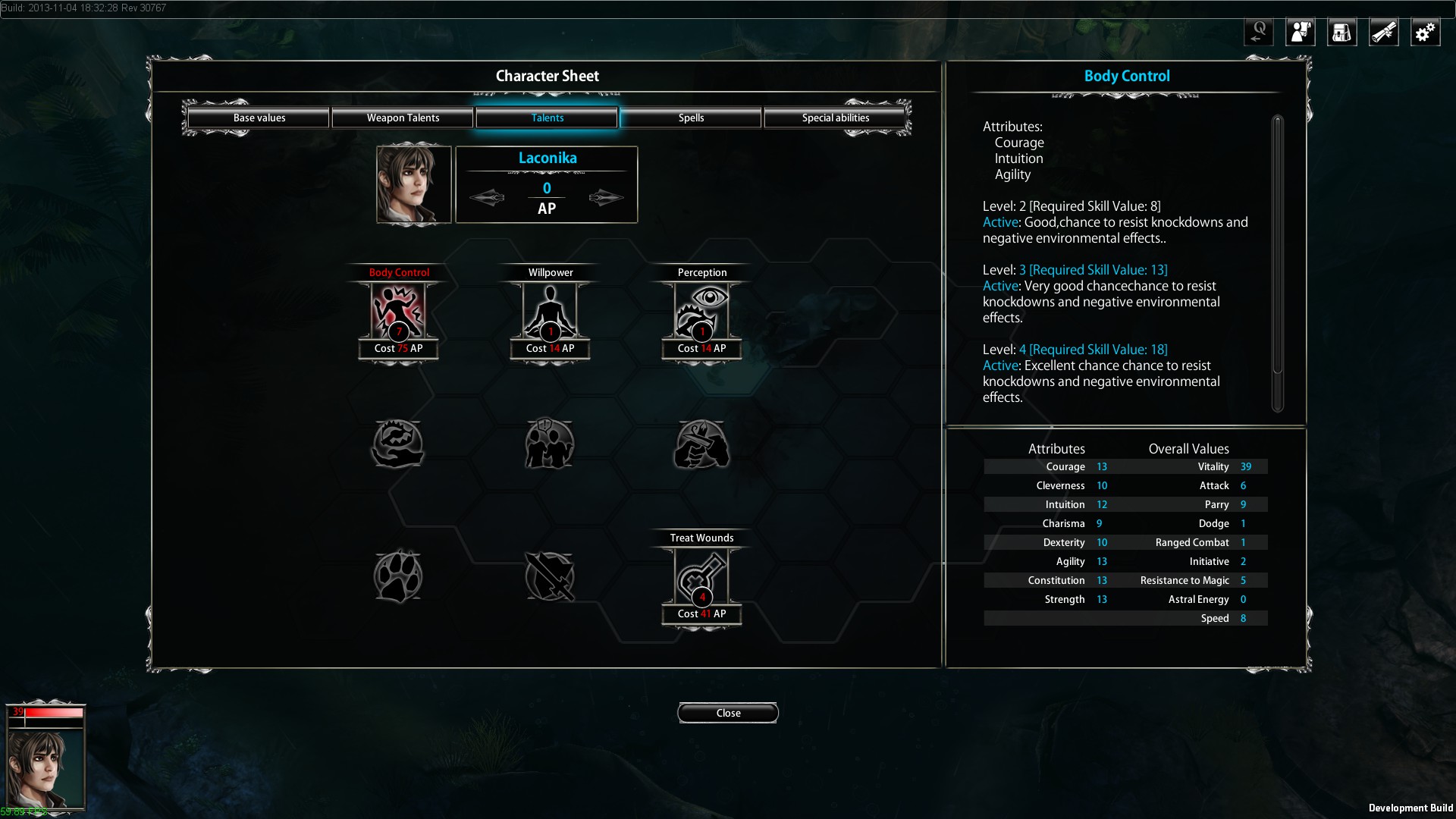Select the Body Control talent icon
The image size is (1456, 819).
pos(398,311)
